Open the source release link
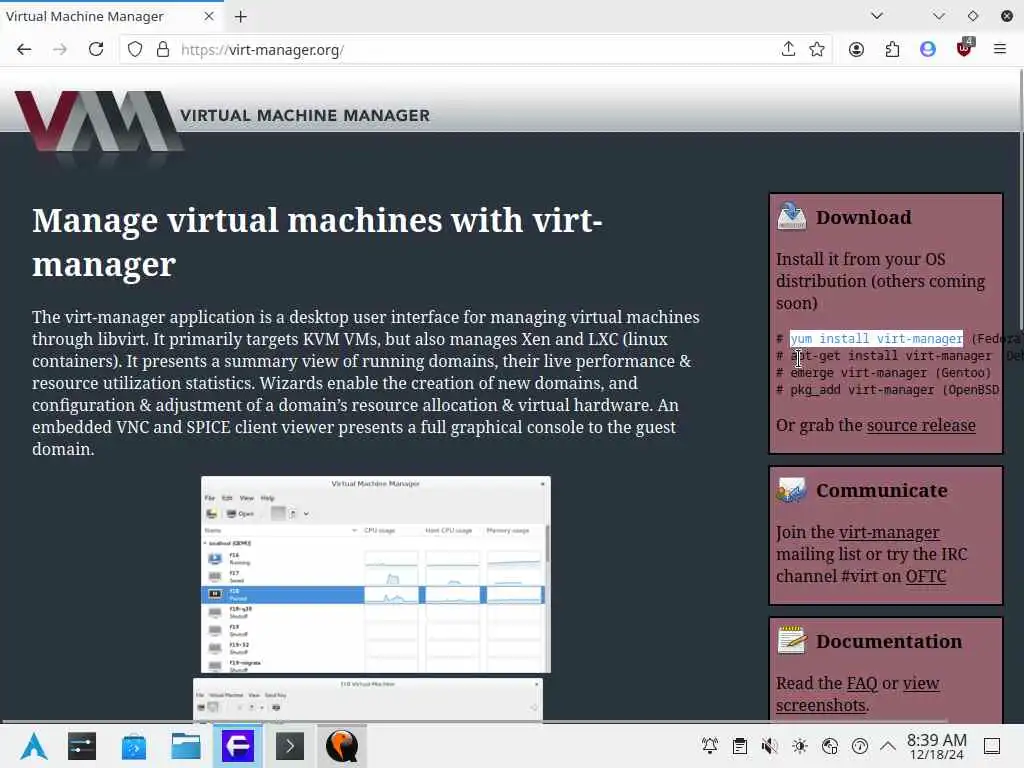 click(921, 426)
